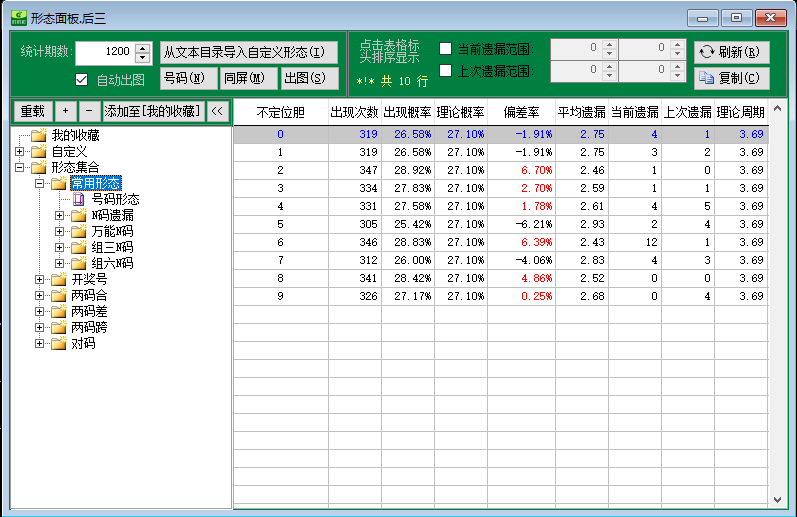Open the 我的收藏 folder
Screen dimensions: 797x517
75,135
